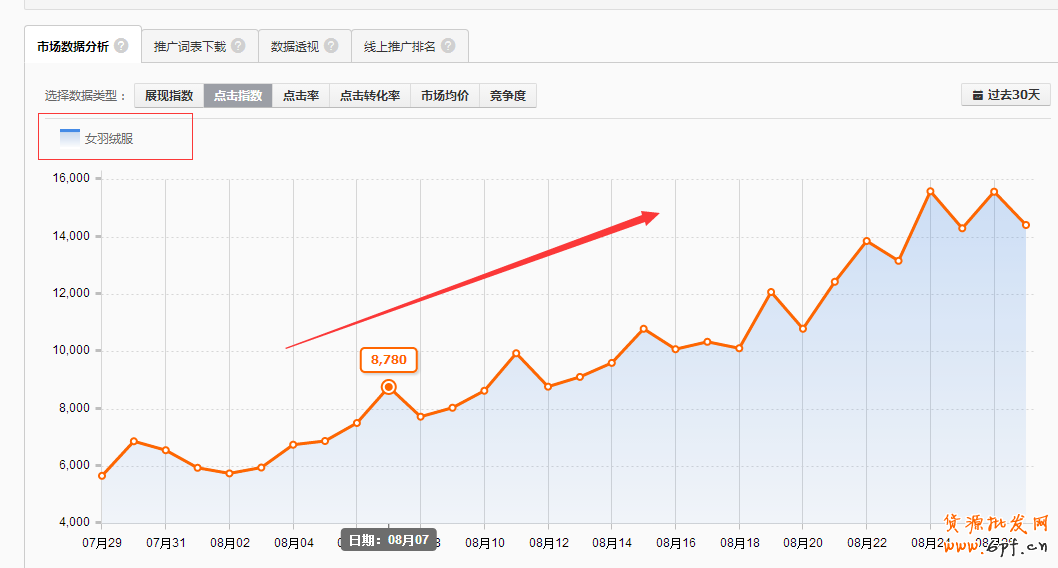Click the 8,780 value tooltip label

click(388, 359)
